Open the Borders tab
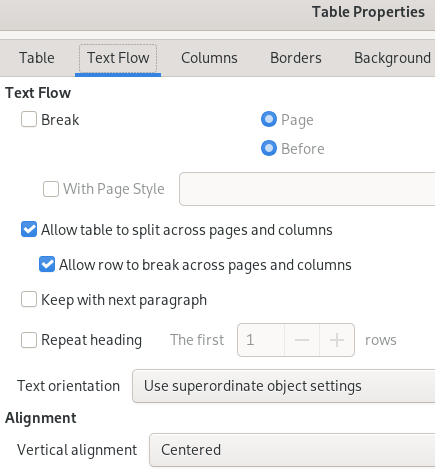This screenshot has width=435, height=475. [296, 58]
